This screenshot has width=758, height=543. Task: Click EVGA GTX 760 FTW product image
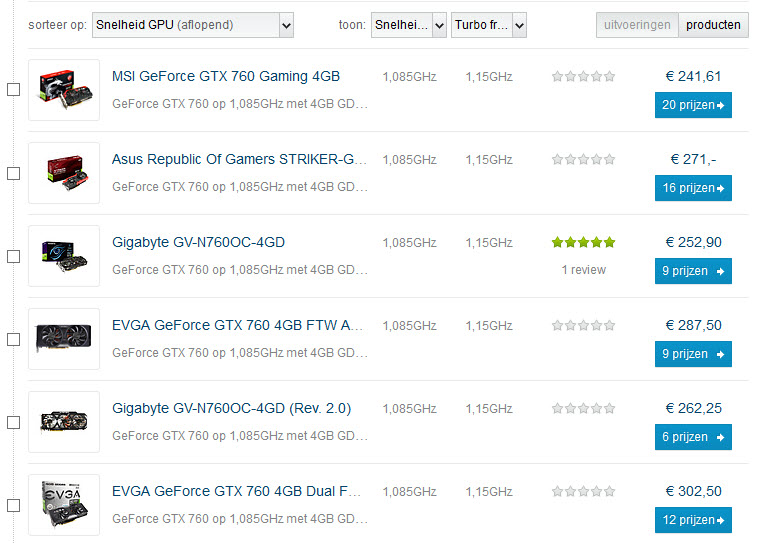click(64, 339)
